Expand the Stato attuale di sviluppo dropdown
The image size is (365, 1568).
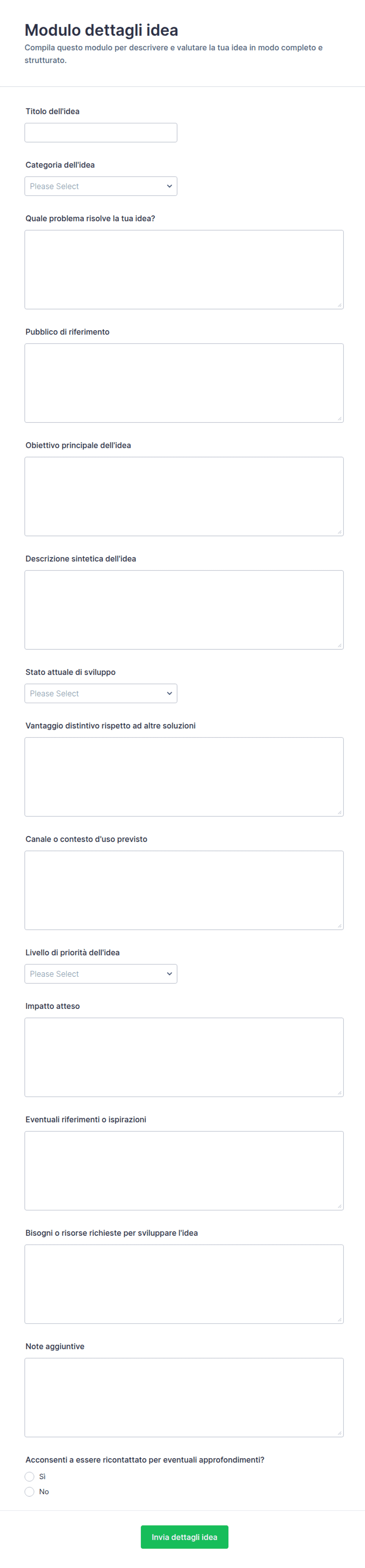[101, 693]
